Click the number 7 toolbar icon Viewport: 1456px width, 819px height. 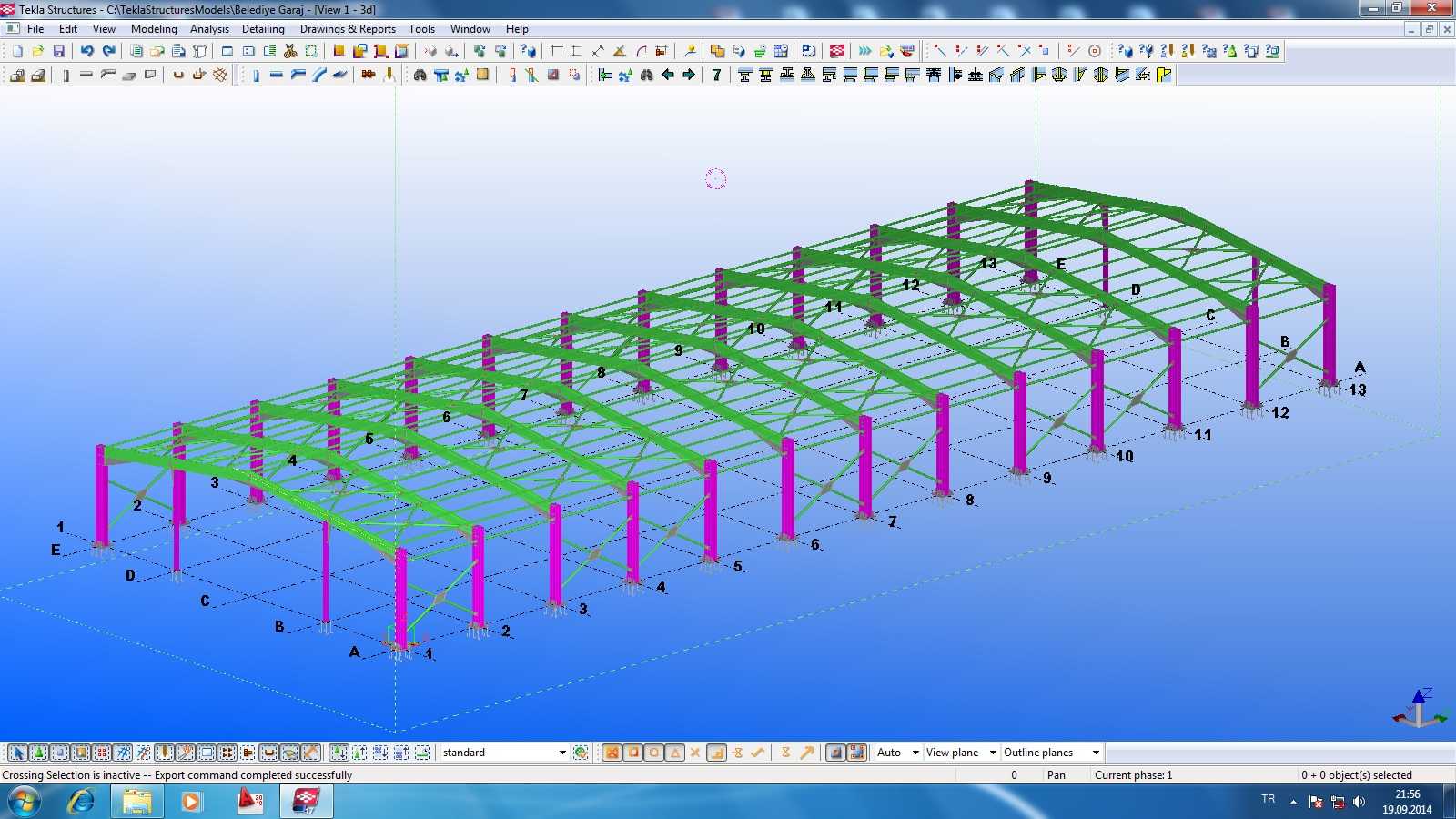pos(717,75)
